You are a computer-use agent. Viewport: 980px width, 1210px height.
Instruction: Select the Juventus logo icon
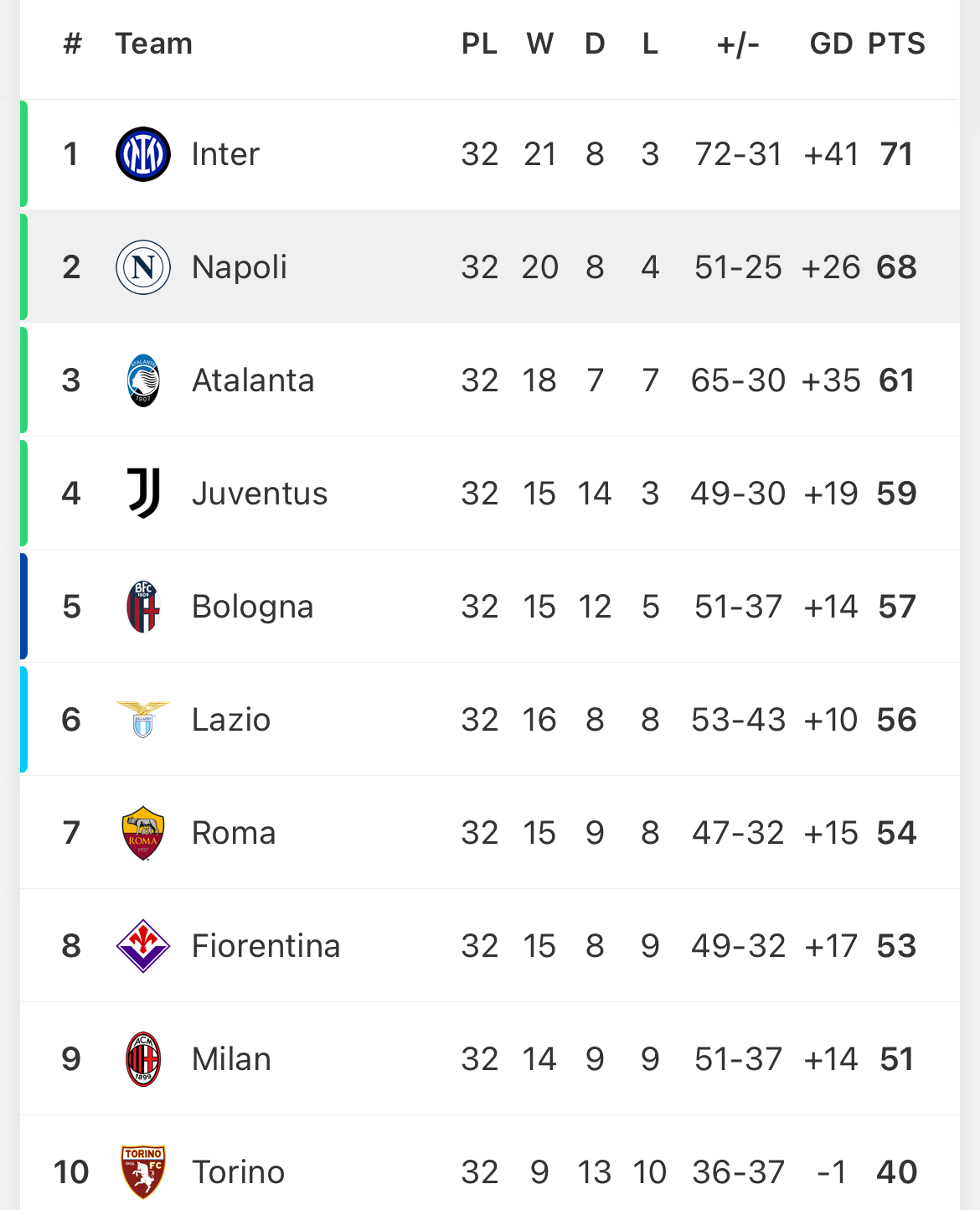point(143,493)
